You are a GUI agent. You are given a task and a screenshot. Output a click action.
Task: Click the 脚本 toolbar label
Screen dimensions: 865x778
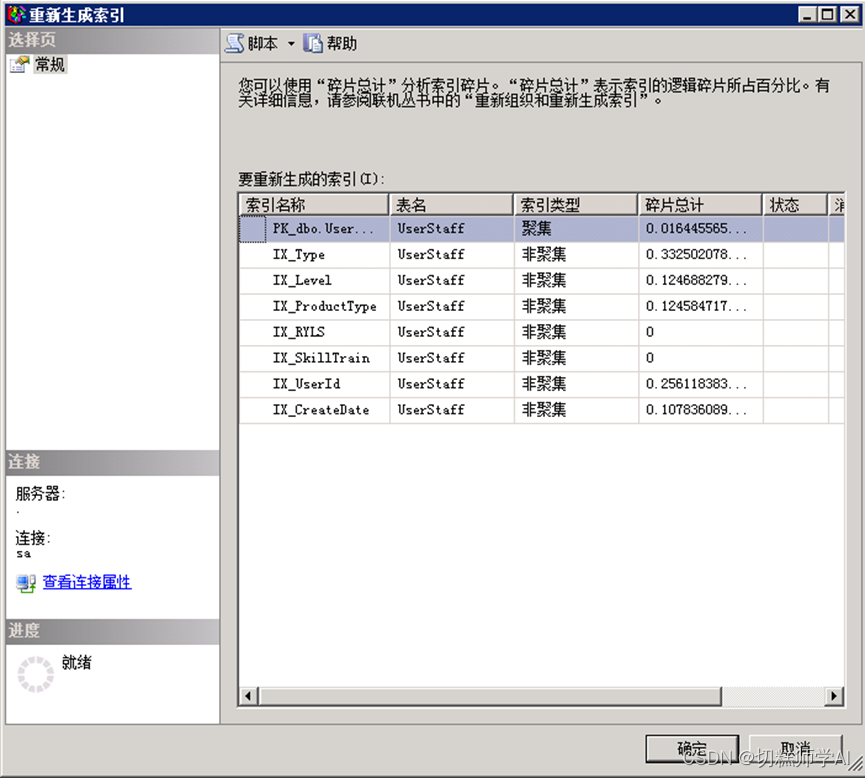[x=263, y=44]
